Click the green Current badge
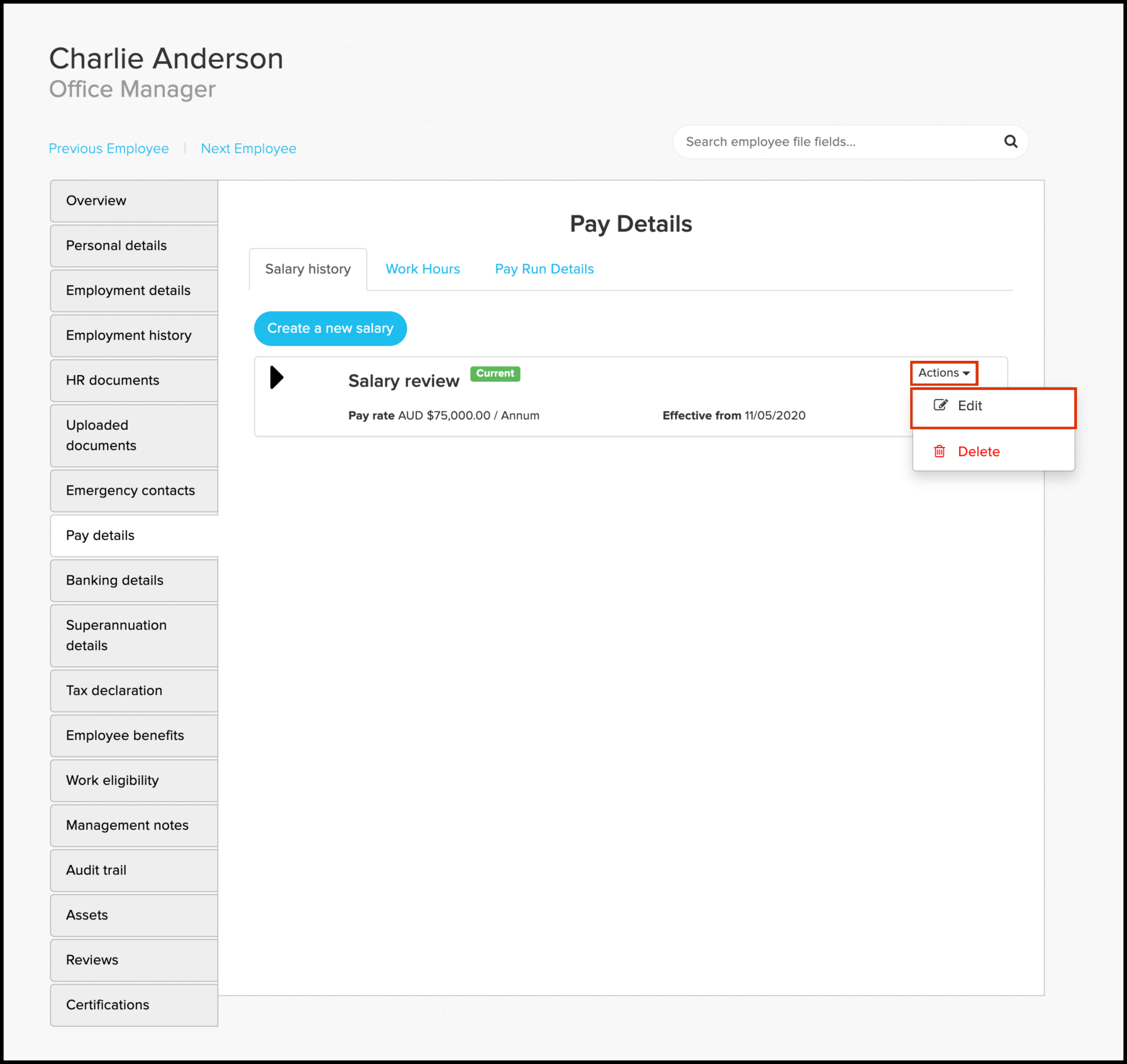The height and width of the screenshot is (1064, 1127). [x=495, y=373]
